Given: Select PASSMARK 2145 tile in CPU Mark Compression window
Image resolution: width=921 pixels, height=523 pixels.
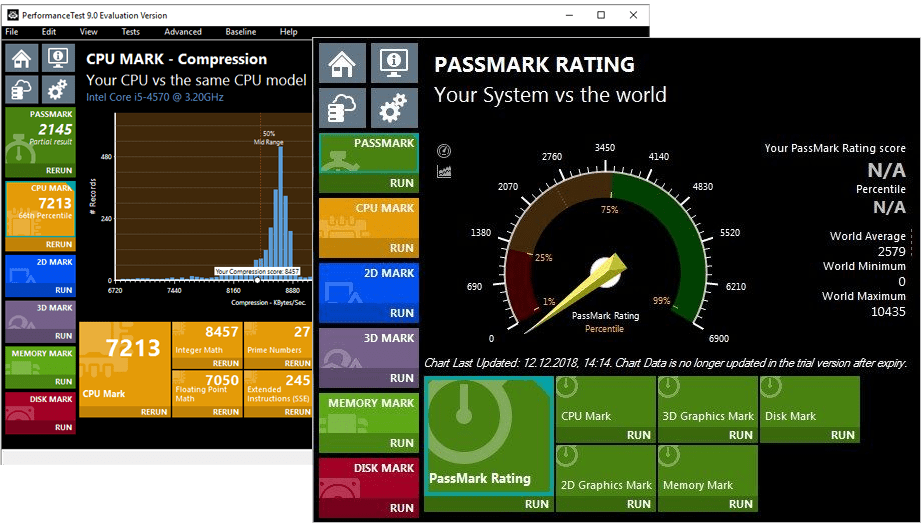Looking at the screenshot, I should [x=41, y=142].
